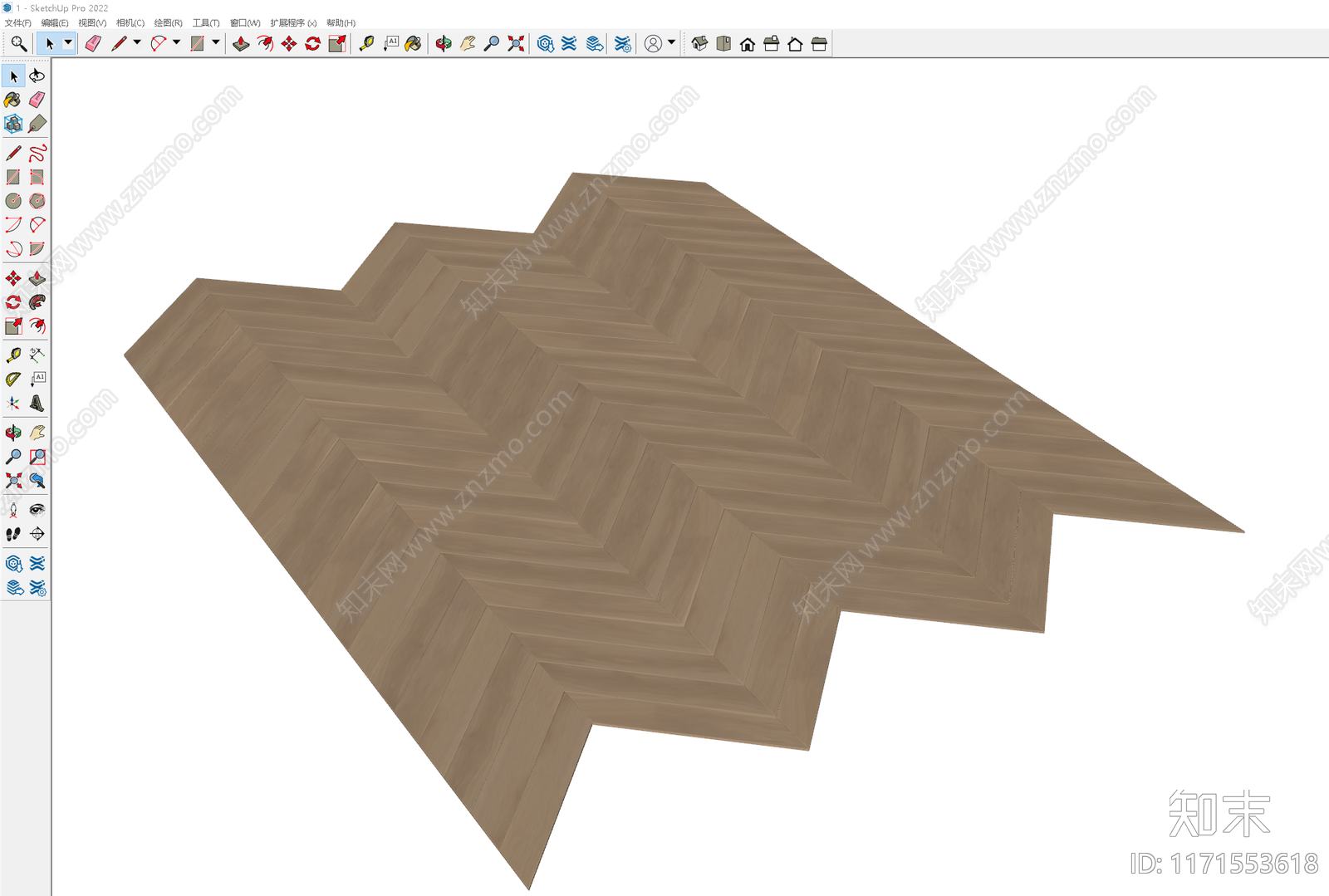The image size is (1329, 896).
Task: Open the 文件(F) menu
Action: (x=17, y=22)
